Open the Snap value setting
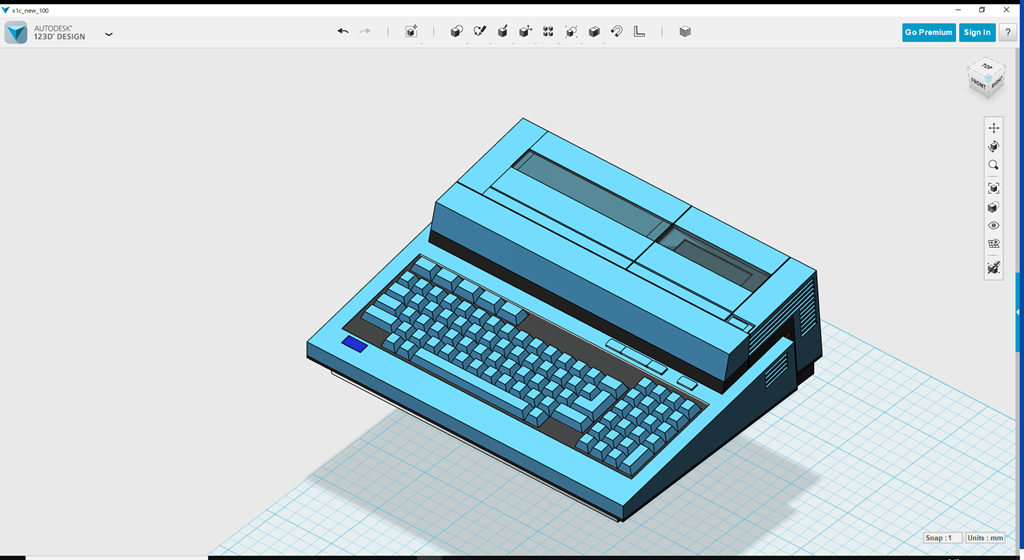The width and height of the screenshot is (1024, 560). tap(940, 538)
